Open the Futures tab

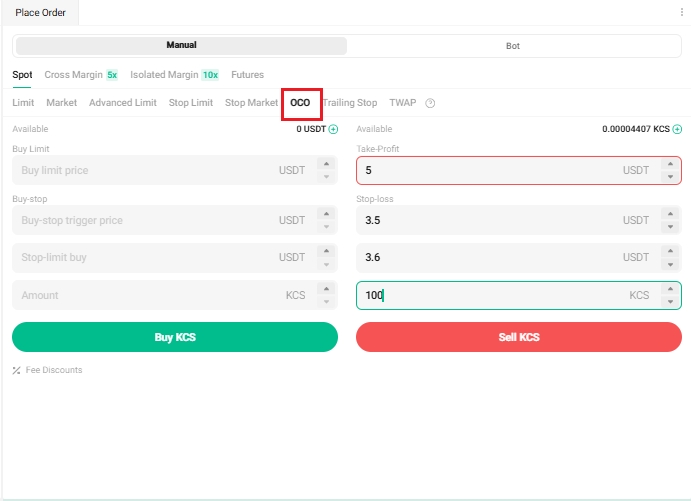247,75
